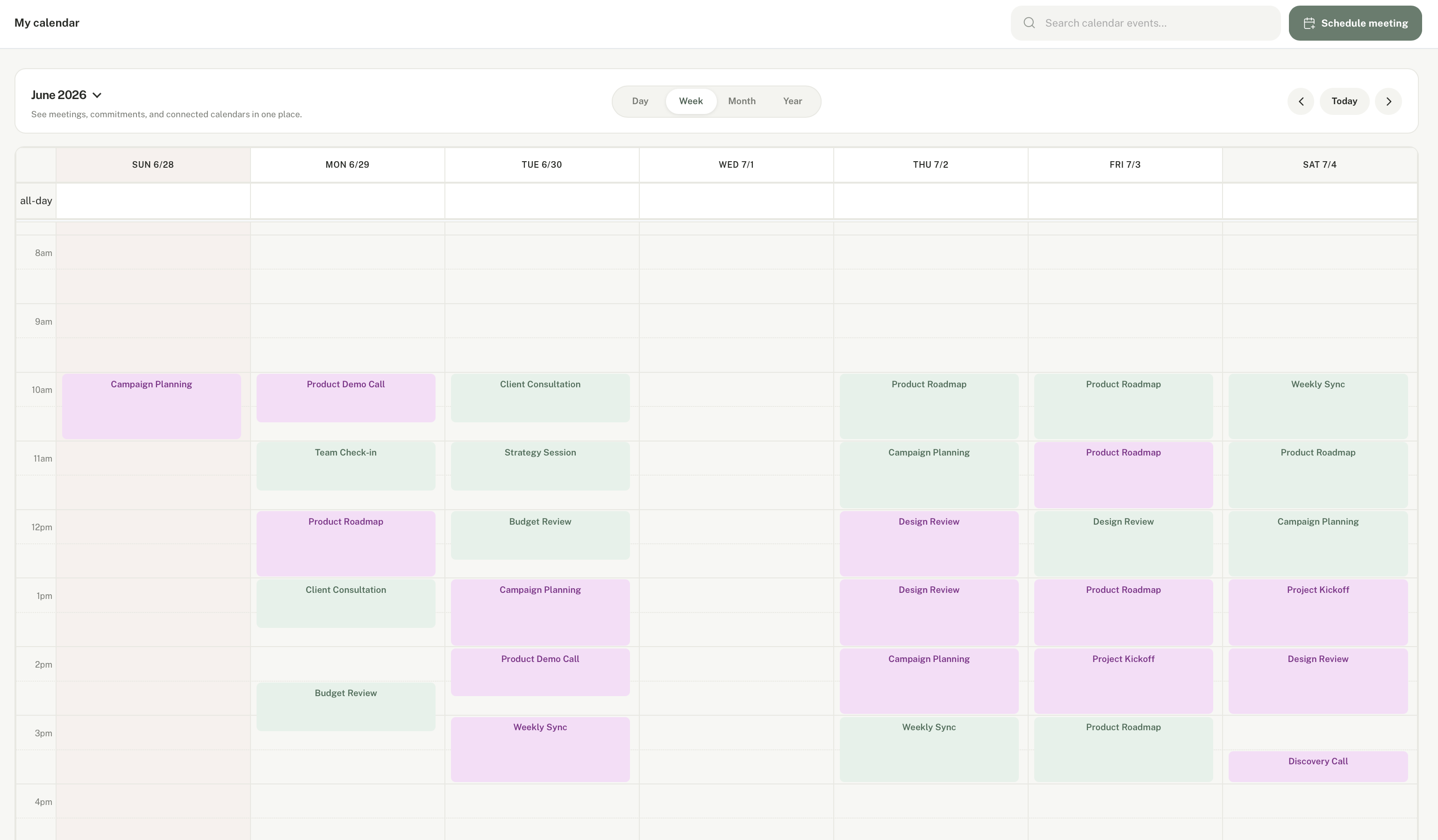The height and width of the screenshot is (840, 1438).
Task: Open Friday's 1pm Product Roadmap event
Action: click(x=1123, y=612)
